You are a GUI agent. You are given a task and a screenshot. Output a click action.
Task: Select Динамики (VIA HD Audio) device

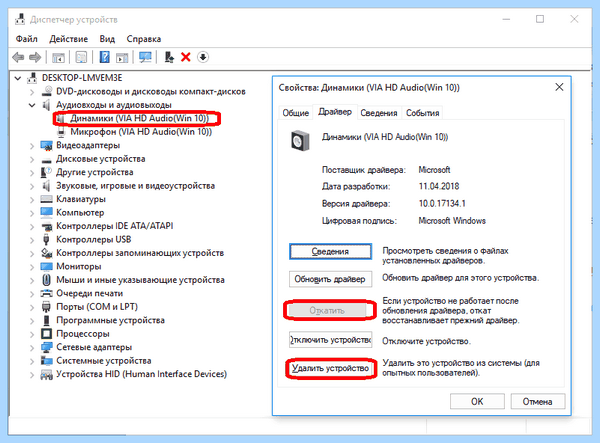[x=139, y=119]
